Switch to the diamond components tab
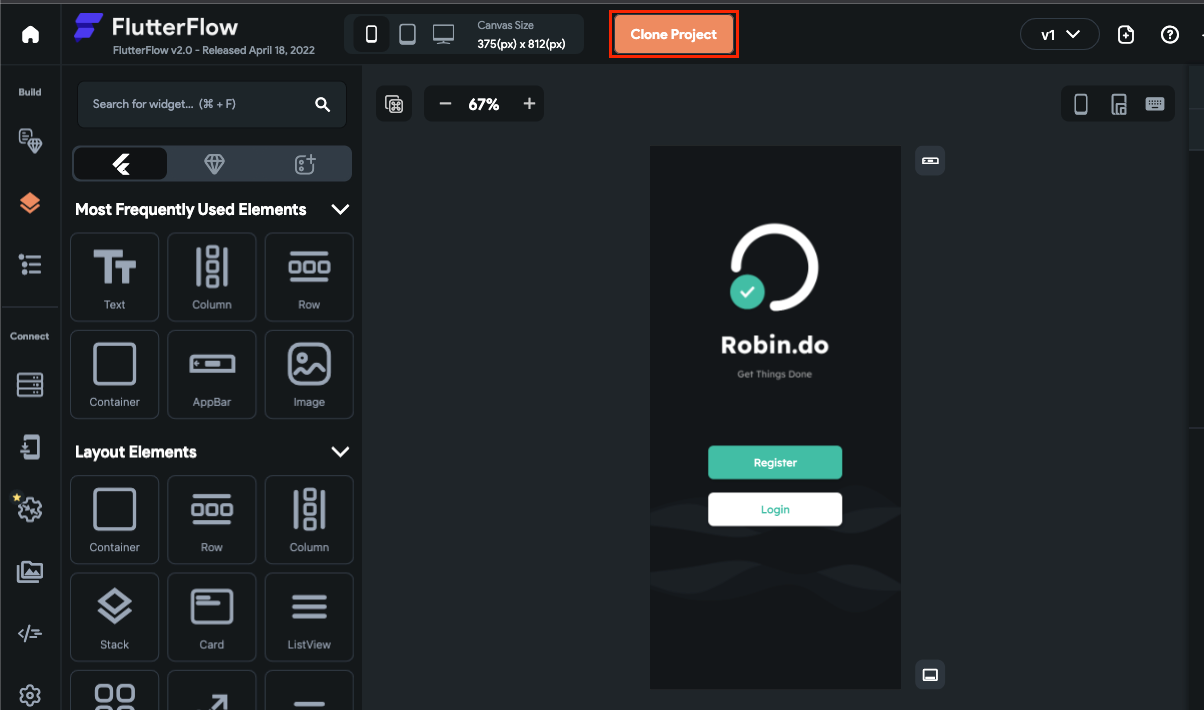1204x710 pixels. (214, 164)
